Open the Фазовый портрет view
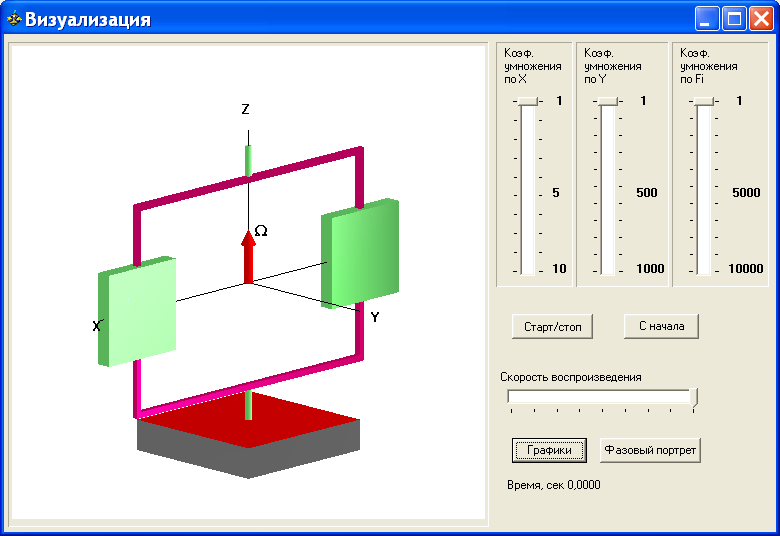 (x=650, y=450)
